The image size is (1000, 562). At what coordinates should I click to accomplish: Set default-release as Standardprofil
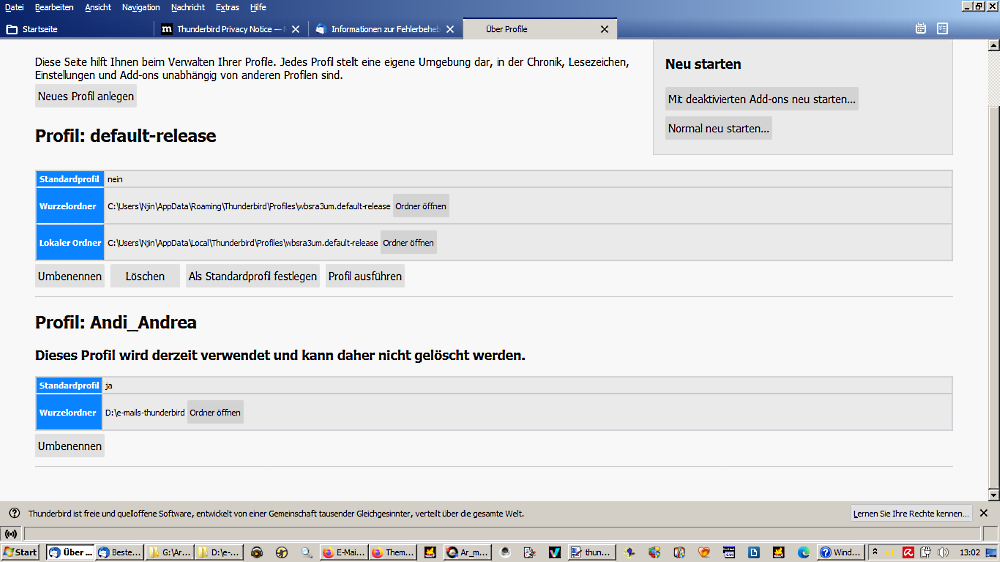tap(253, 276)
